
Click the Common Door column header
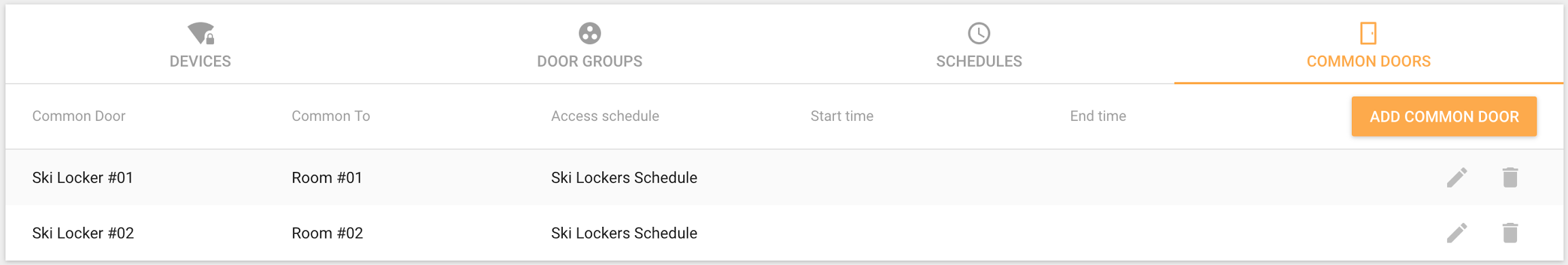[x=79, y=116]
